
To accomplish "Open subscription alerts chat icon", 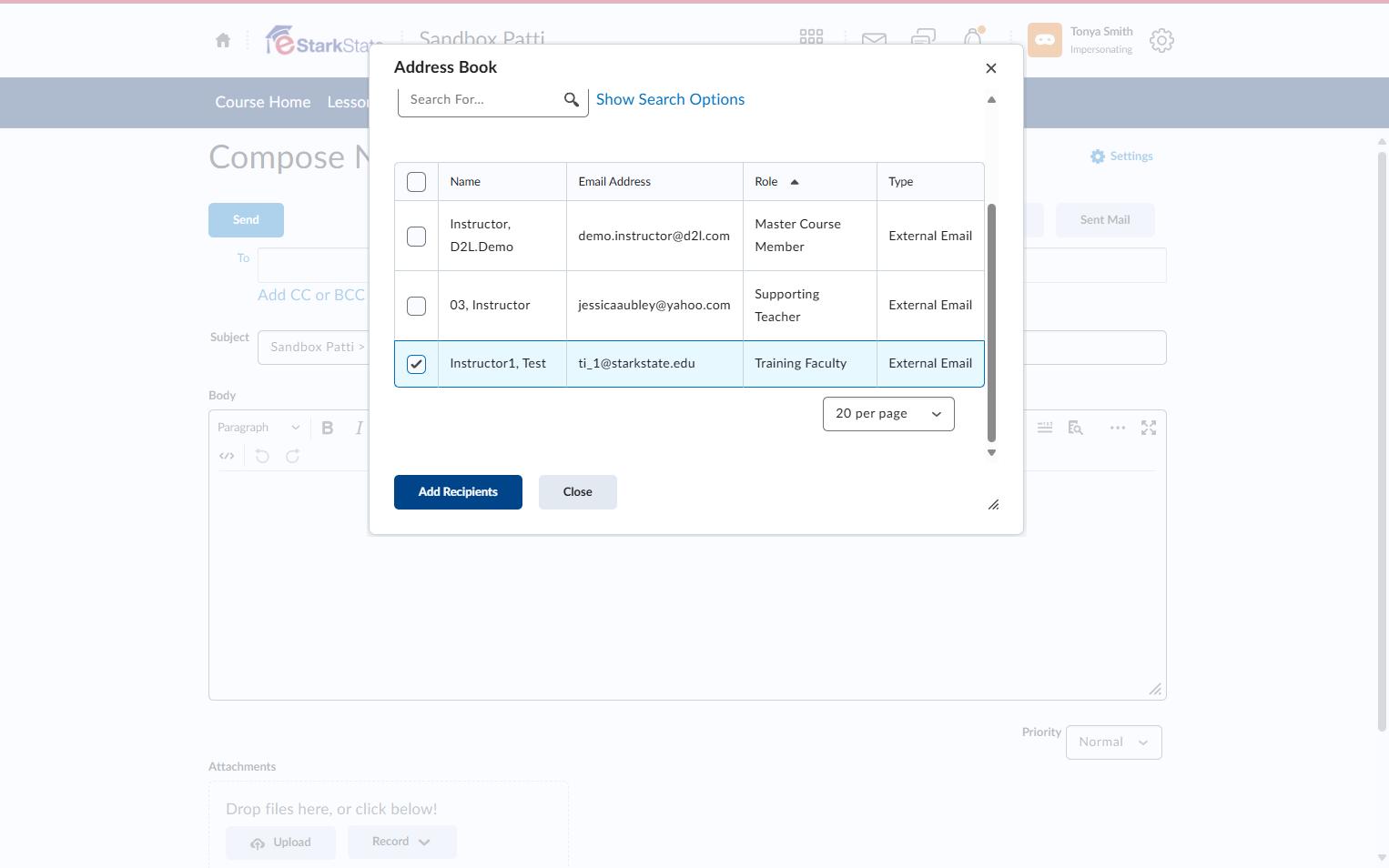I will click(923, 38).
